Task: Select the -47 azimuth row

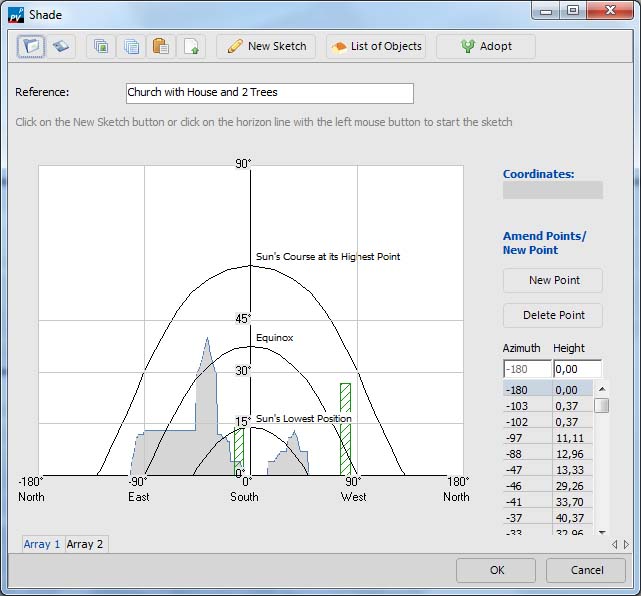Action: pos(548,470)
